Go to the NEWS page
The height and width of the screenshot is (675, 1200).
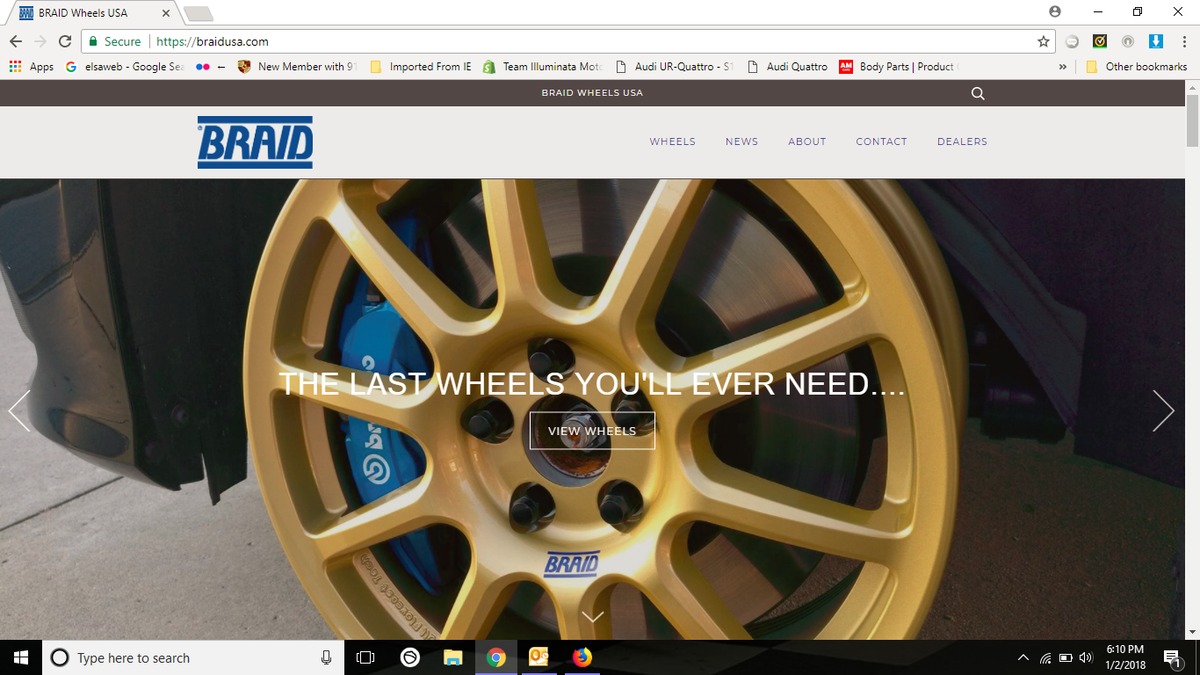[x=742, y=142]
